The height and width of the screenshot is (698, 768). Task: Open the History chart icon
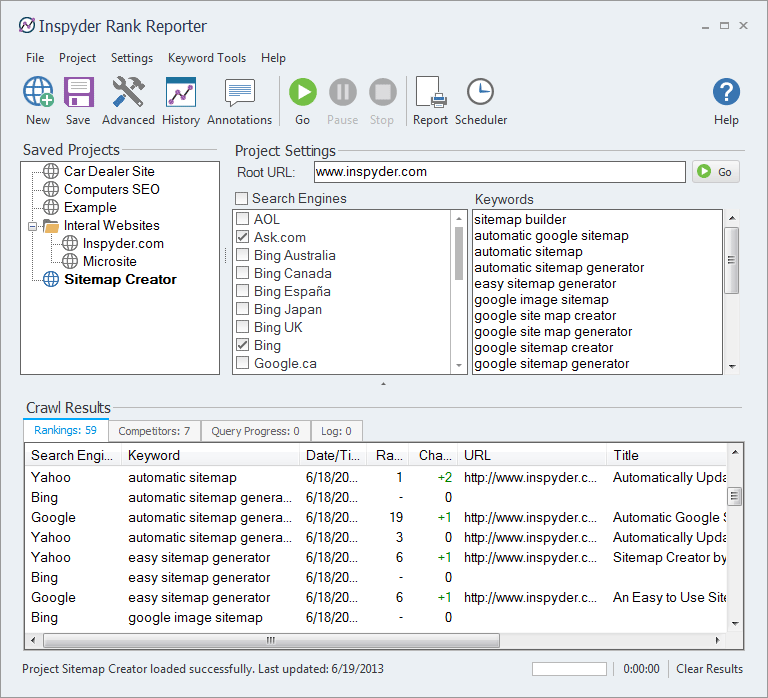point(181,92)
